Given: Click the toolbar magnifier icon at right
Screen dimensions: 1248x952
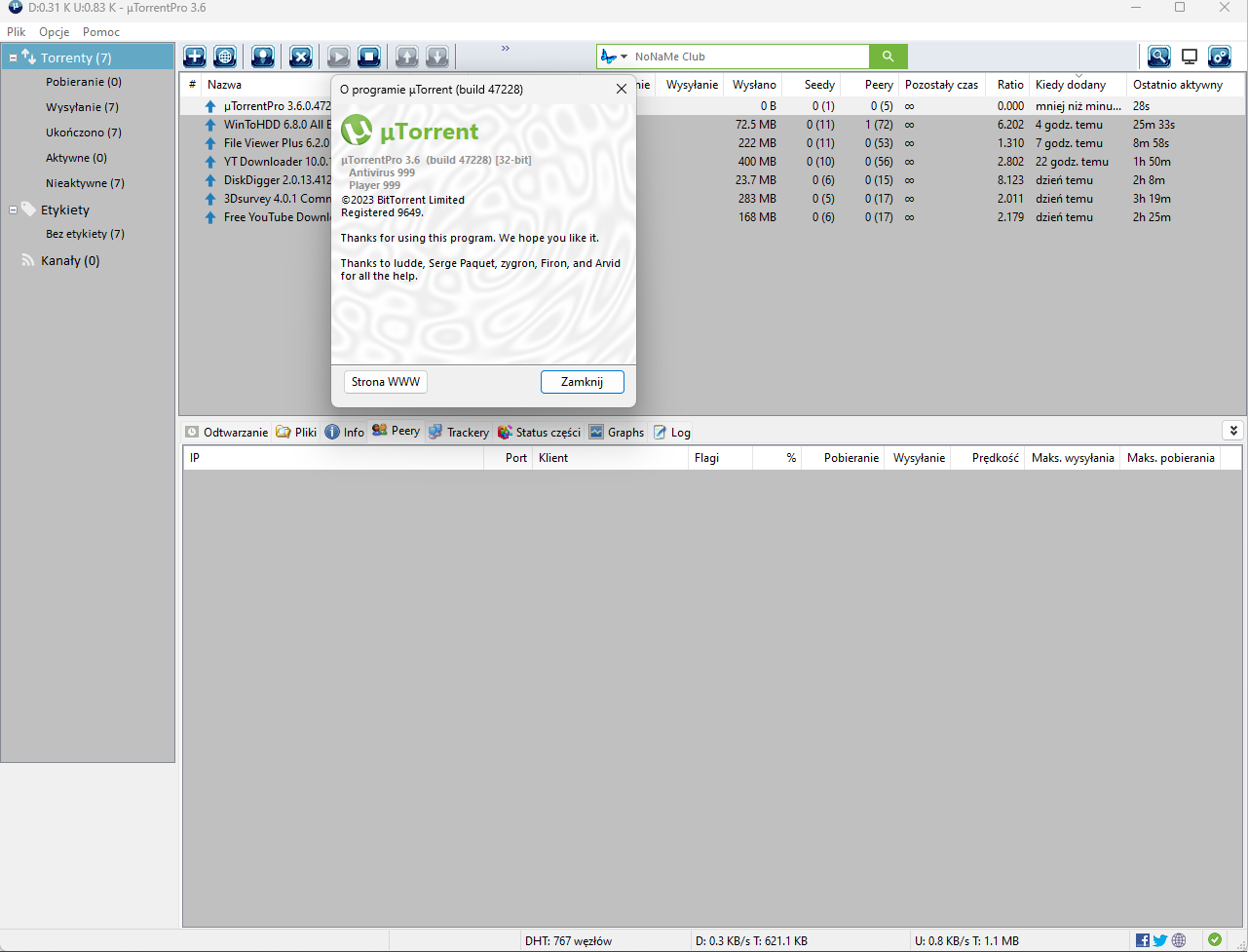Looking at the screenshot, I should (x=1159, y=57).
